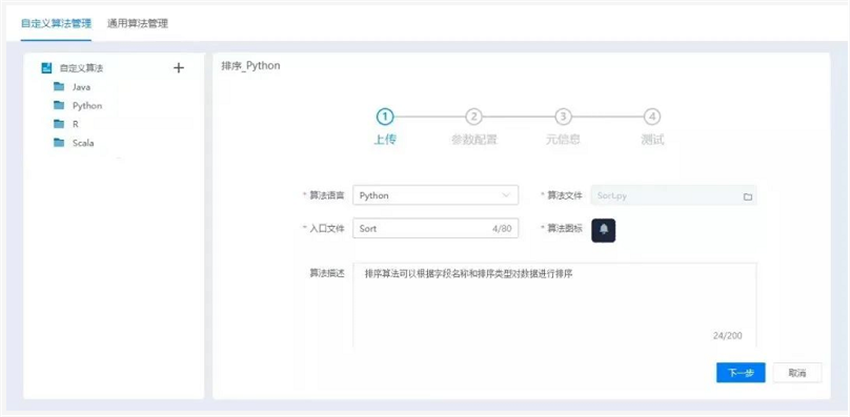Screen dimensions: 850x417
Task: Go to step 4 测试
Action: click(x=652, y=117)
